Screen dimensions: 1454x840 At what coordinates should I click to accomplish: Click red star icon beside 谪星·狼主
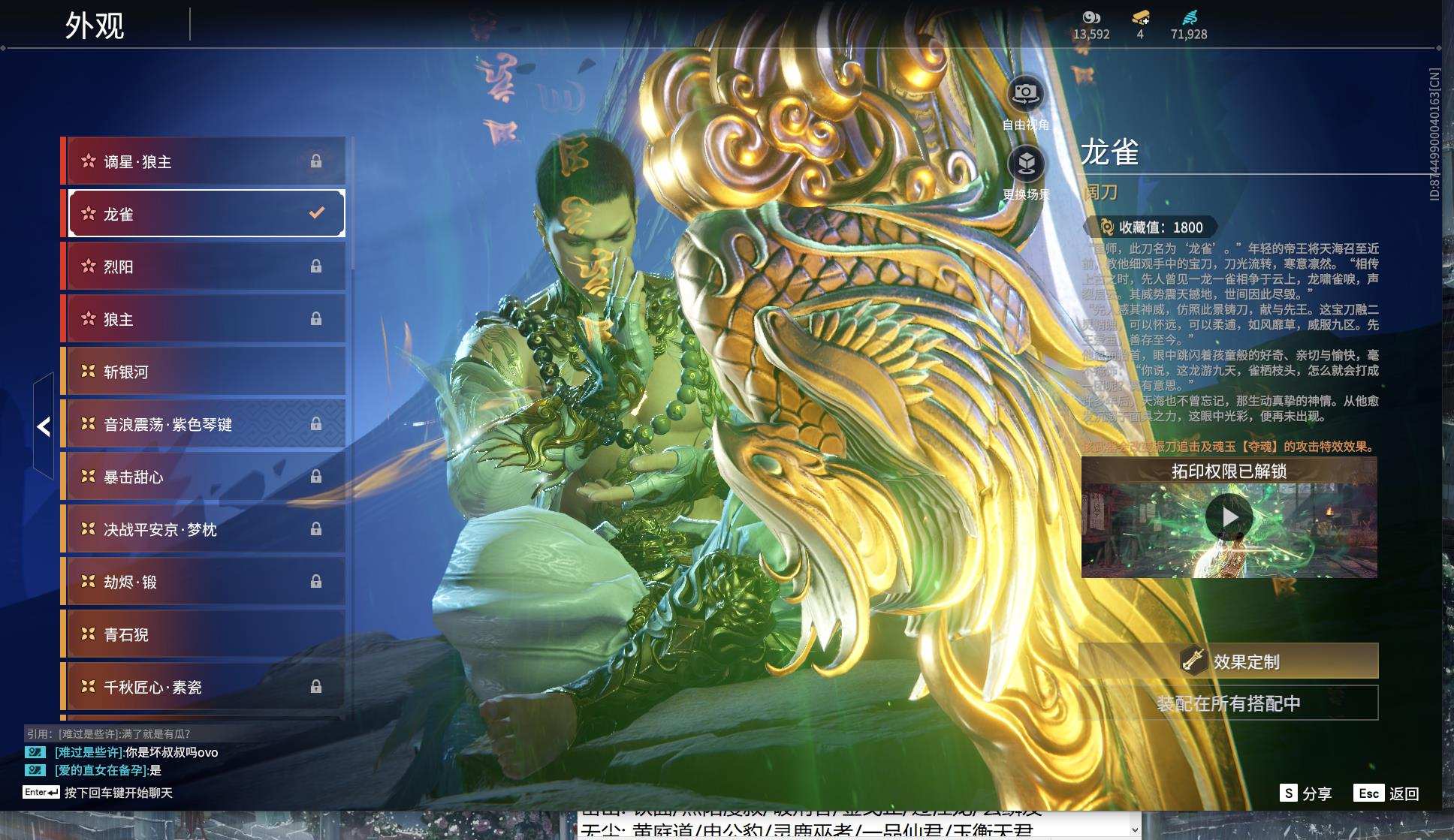tap(89, 161)
